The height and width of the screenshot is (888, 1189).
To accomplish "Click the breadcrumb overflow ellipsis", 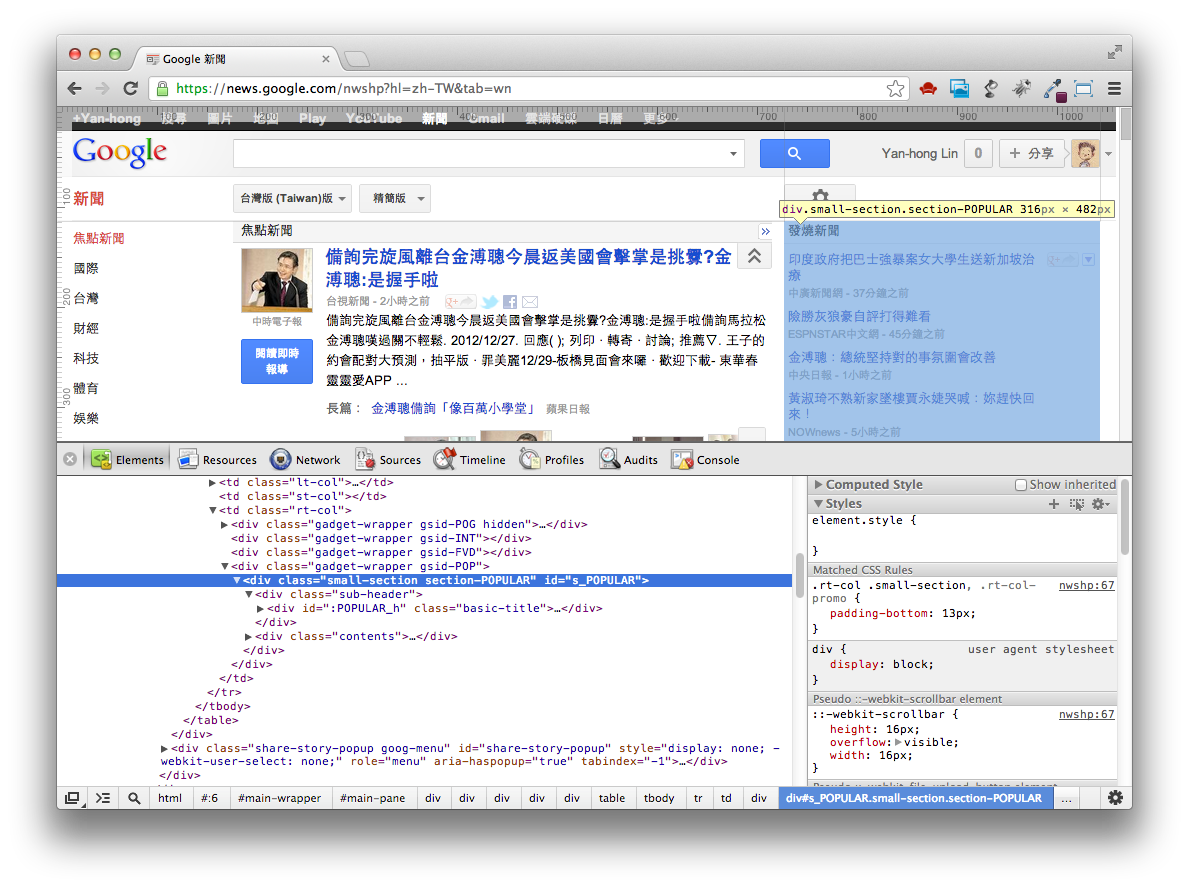I will coord(1066,798).
